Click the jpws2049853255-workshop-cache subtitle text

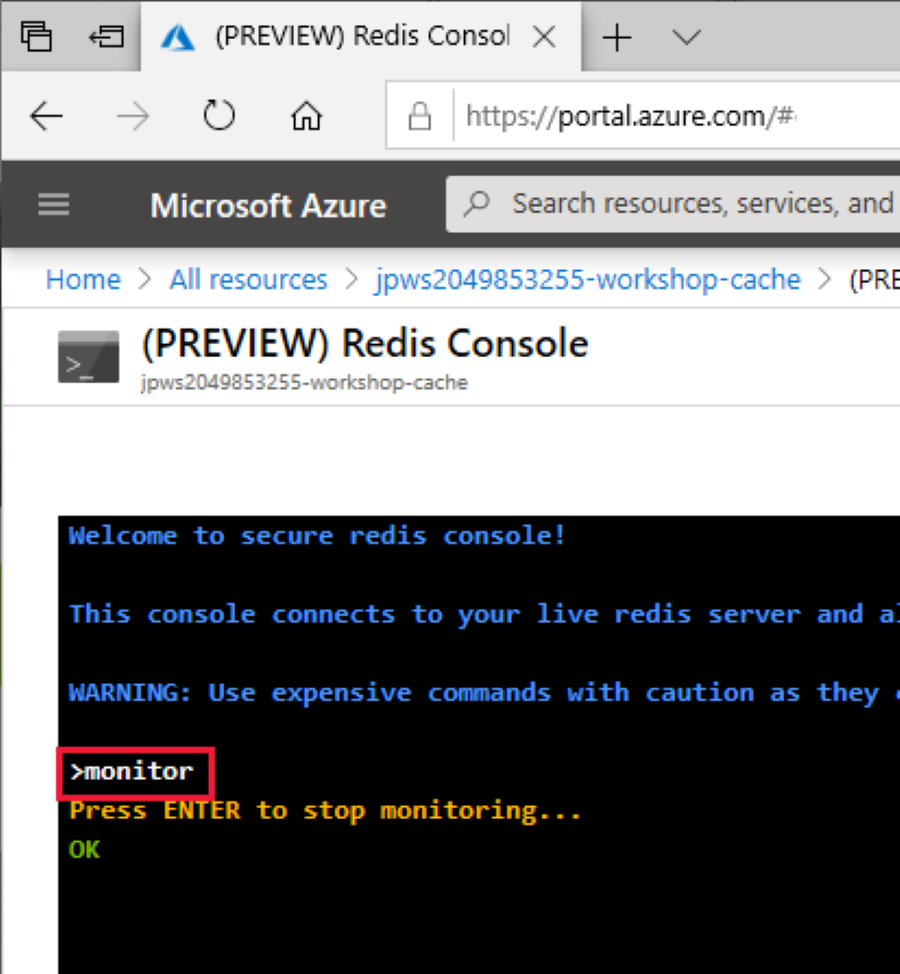click(x=304, y=382)
